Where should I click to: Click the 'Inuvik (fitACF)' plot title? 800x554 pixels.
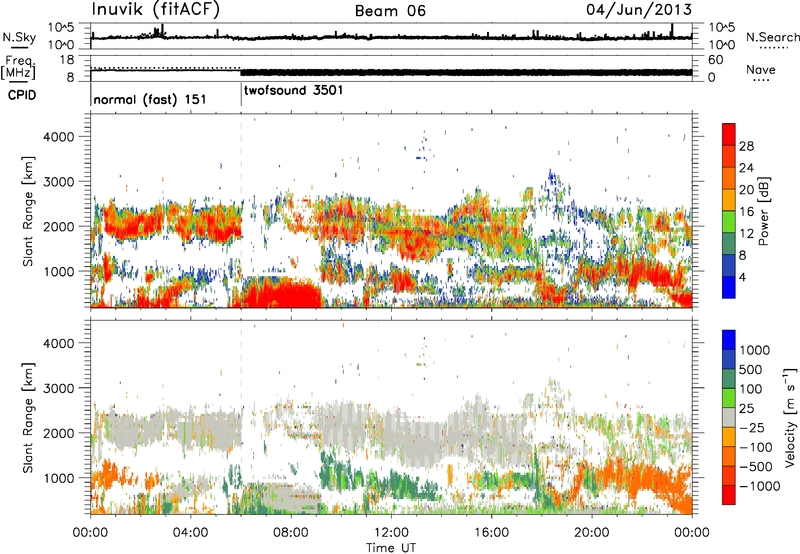click(156, 10)
